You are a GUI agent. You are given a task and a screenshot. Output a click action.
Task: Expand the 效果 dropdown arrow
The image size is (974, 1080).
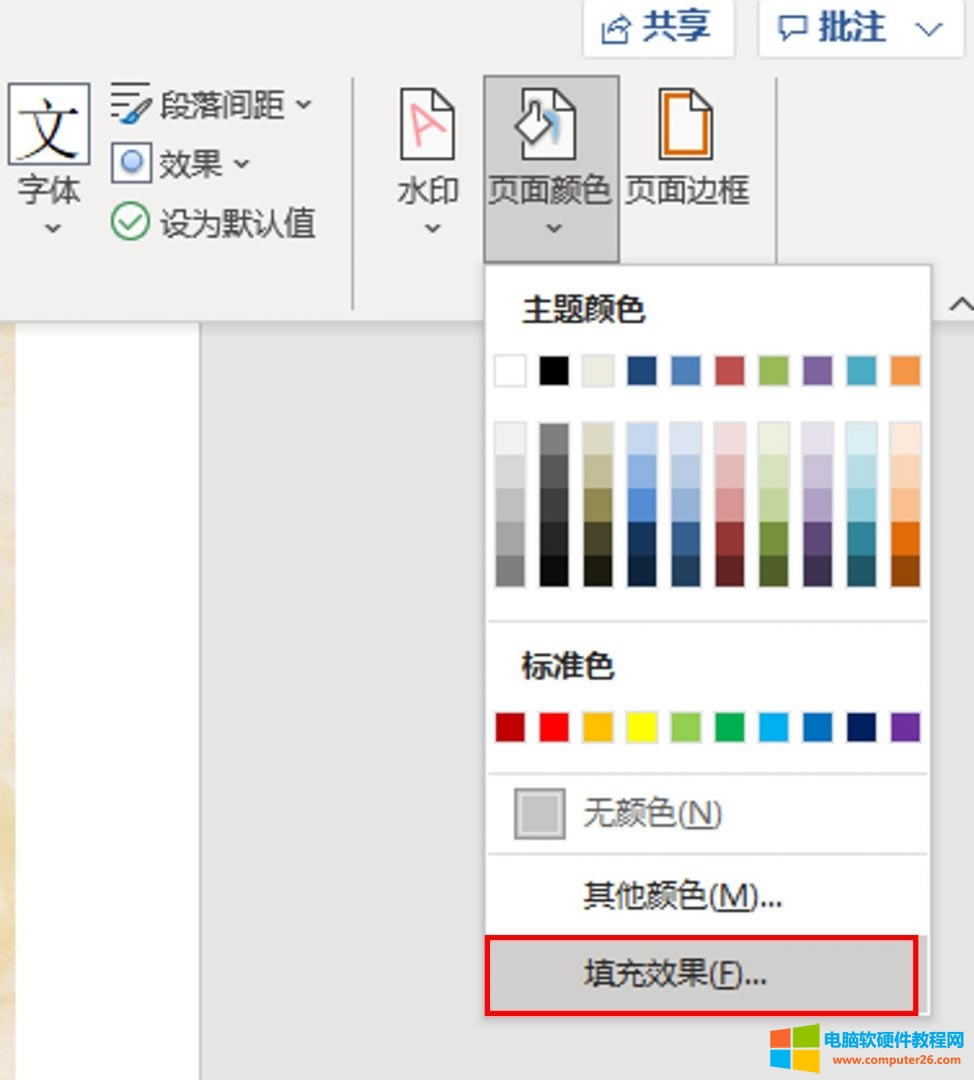[241, 164]
